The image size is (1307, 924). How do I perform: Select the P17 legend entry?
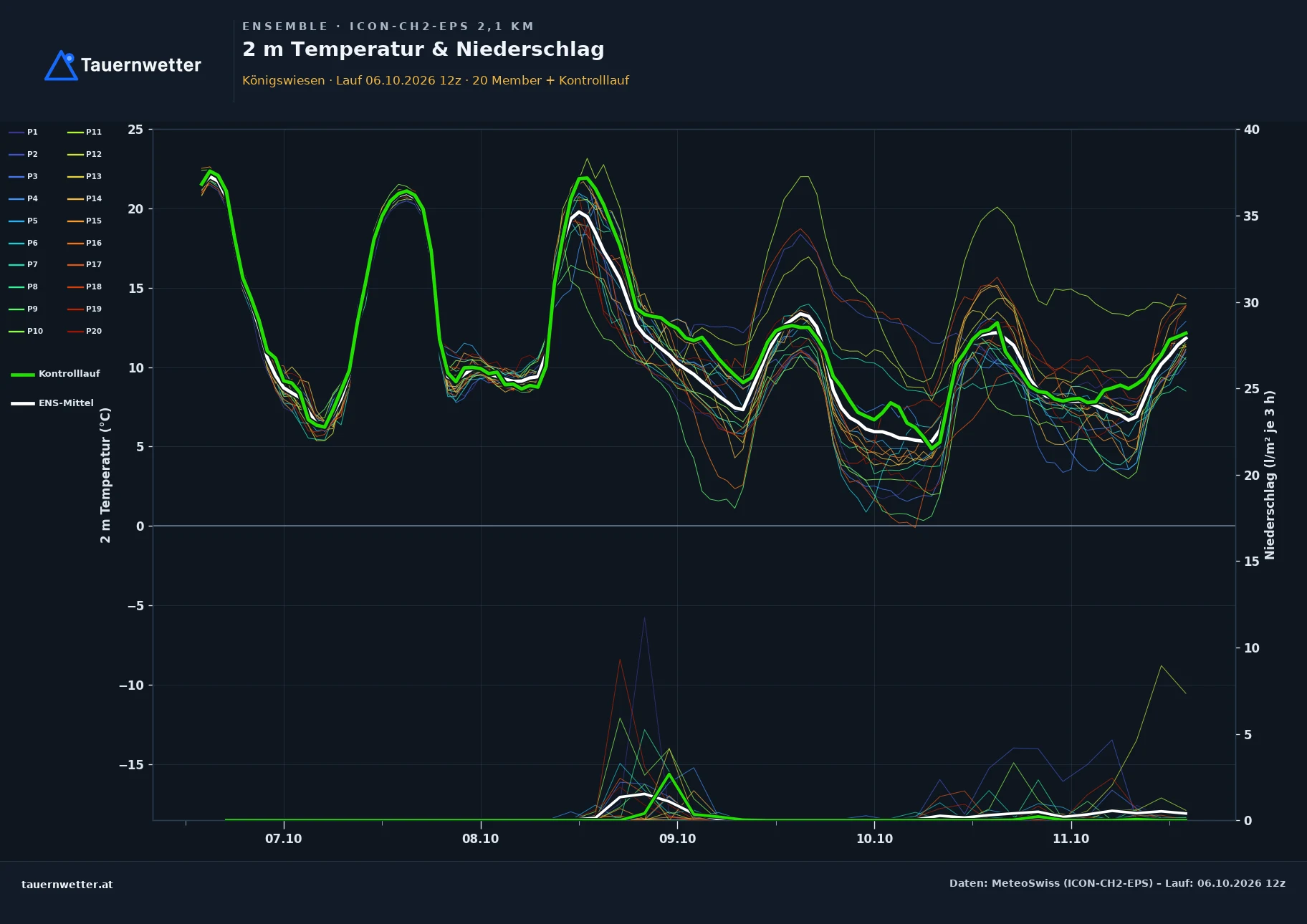(x=85, y=264)
